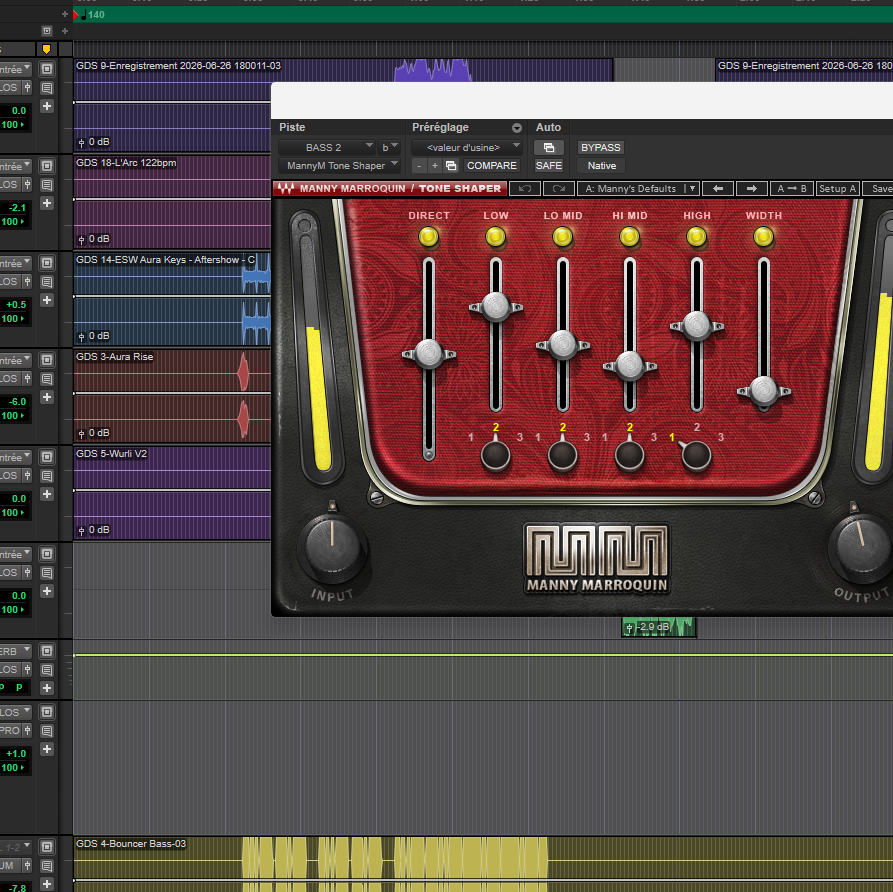Load the previous Waves preset with the left arrow
This screenshot has height=892, width=893.
point(718,189)
